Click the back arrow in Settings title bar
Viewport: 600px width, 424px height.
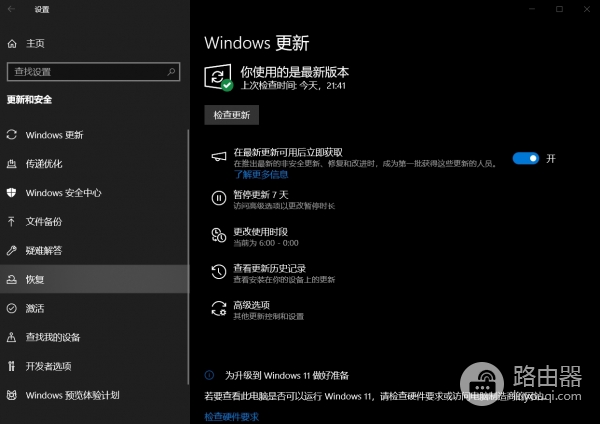pos(11,9)
